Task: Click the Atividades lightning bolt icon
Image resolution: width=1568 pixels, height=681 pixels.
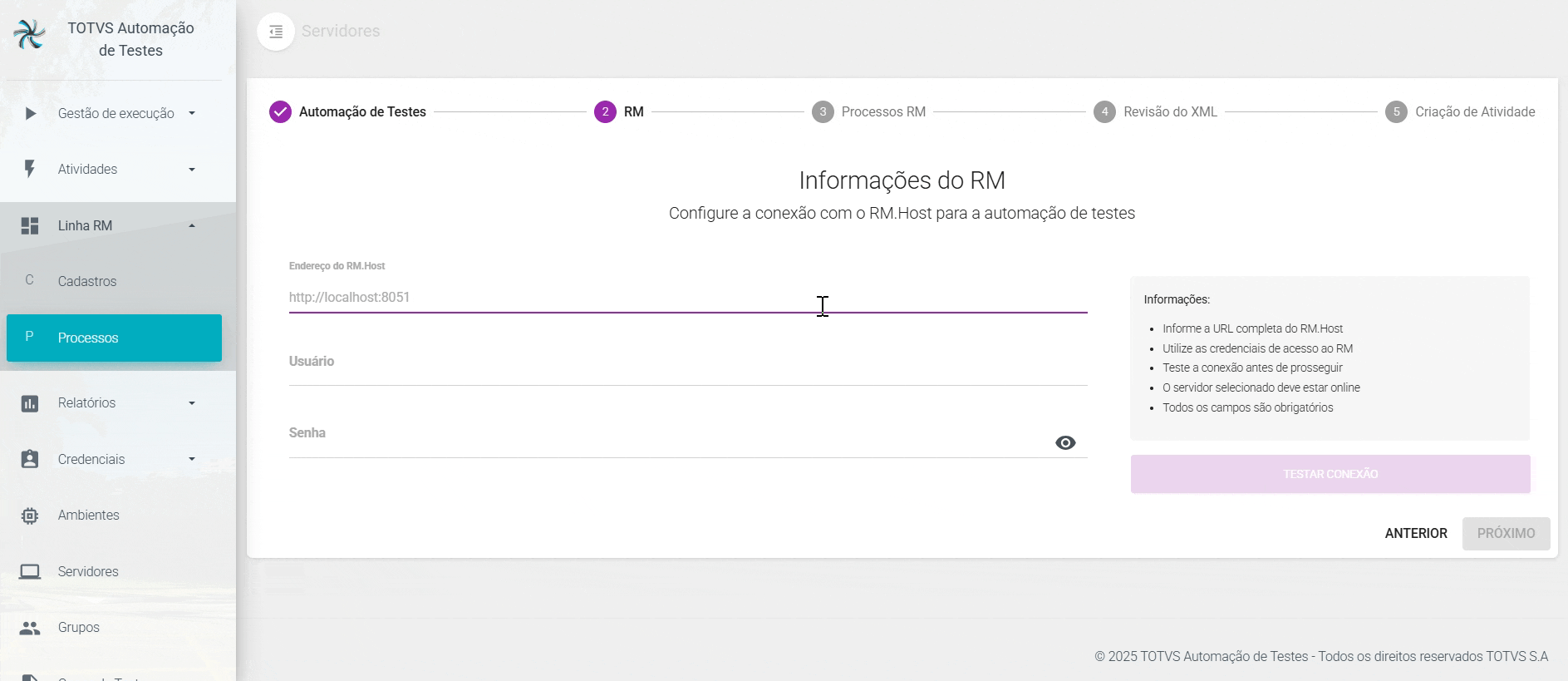Action: point(30,169)
